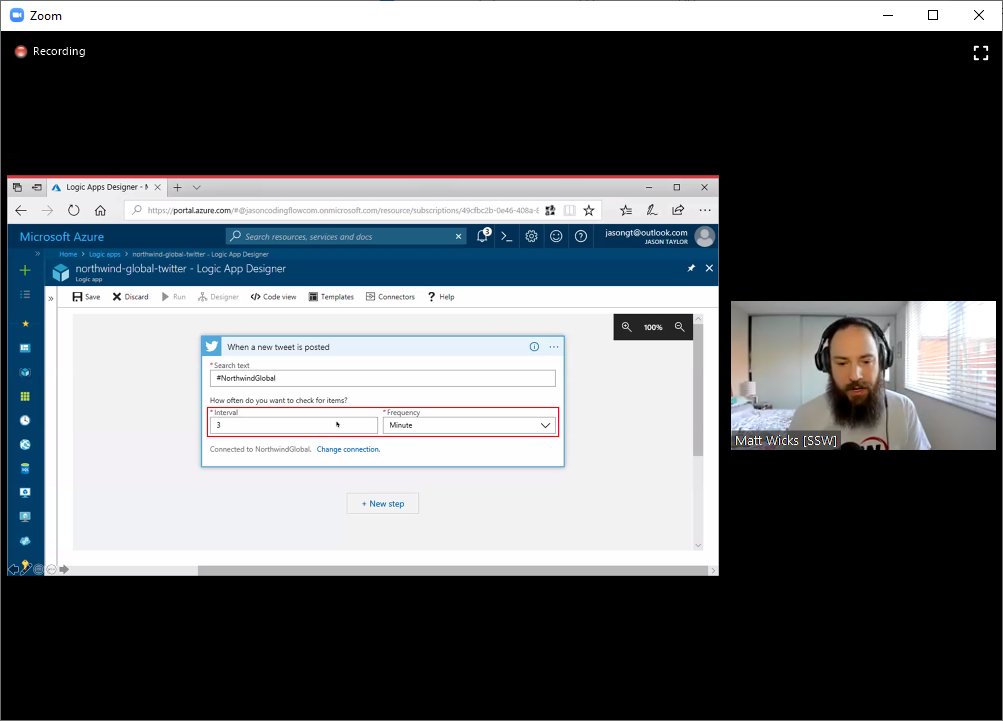Image resolution: width=1003 pixels, height=721 pixels.
Task: Open portal help with the question mark icon
Action: (581, 236)
